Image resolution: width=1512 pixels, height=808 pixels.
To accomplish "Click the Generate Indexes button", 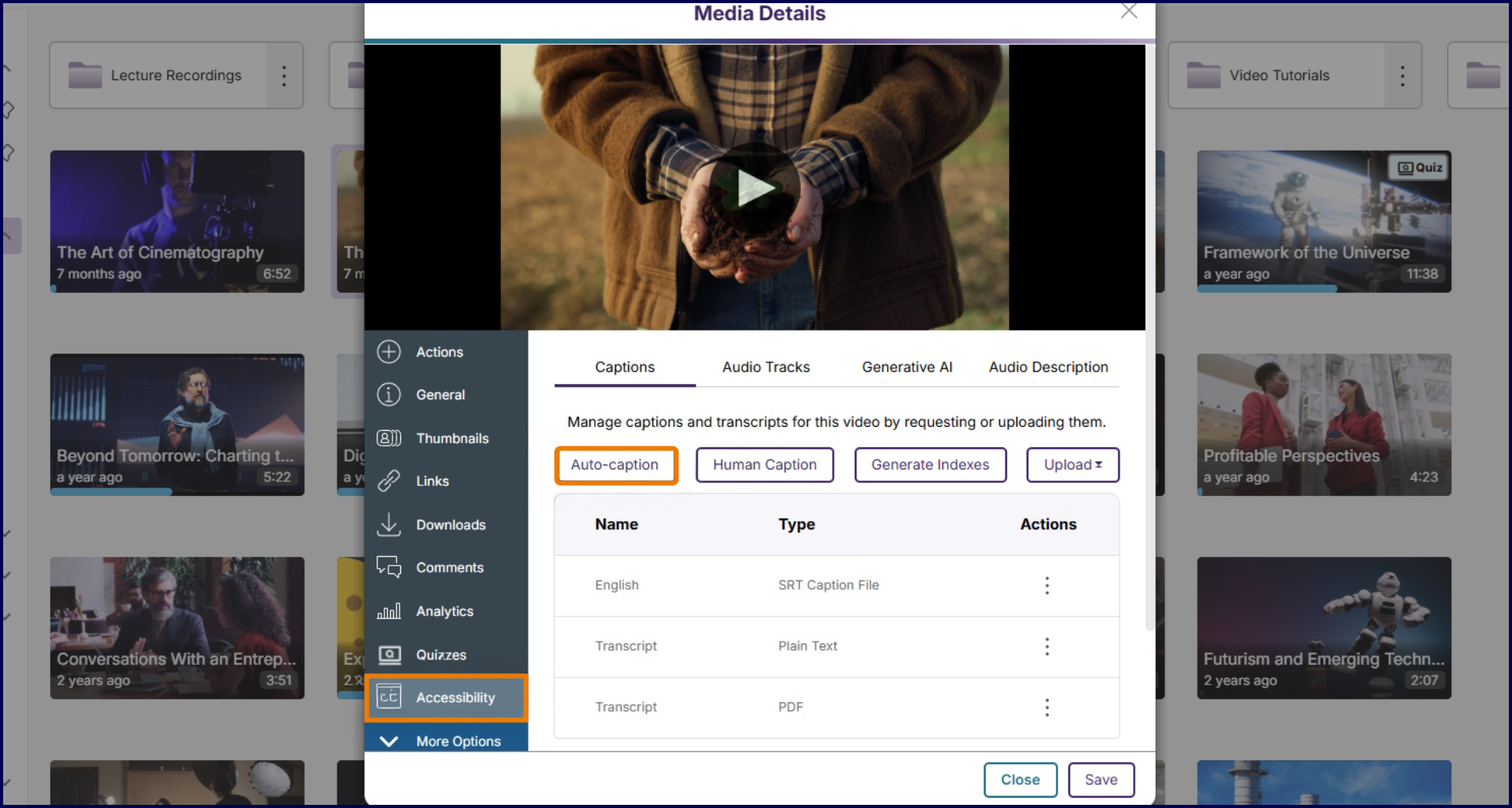I will tap(930, 465).
